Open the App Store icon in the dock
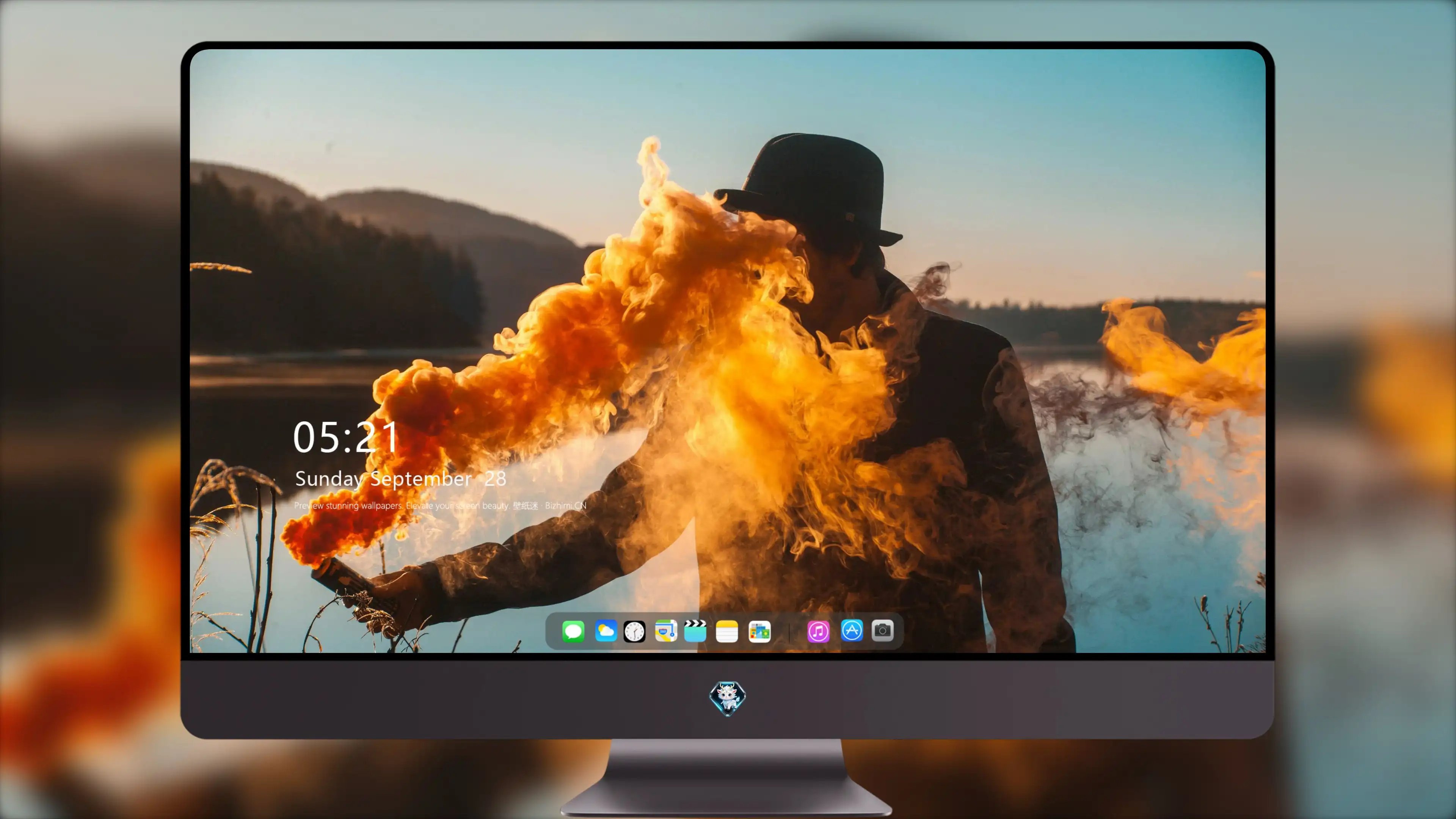Image resolution: width=1456 pixels, height=819 pixels. coord(852,631)
